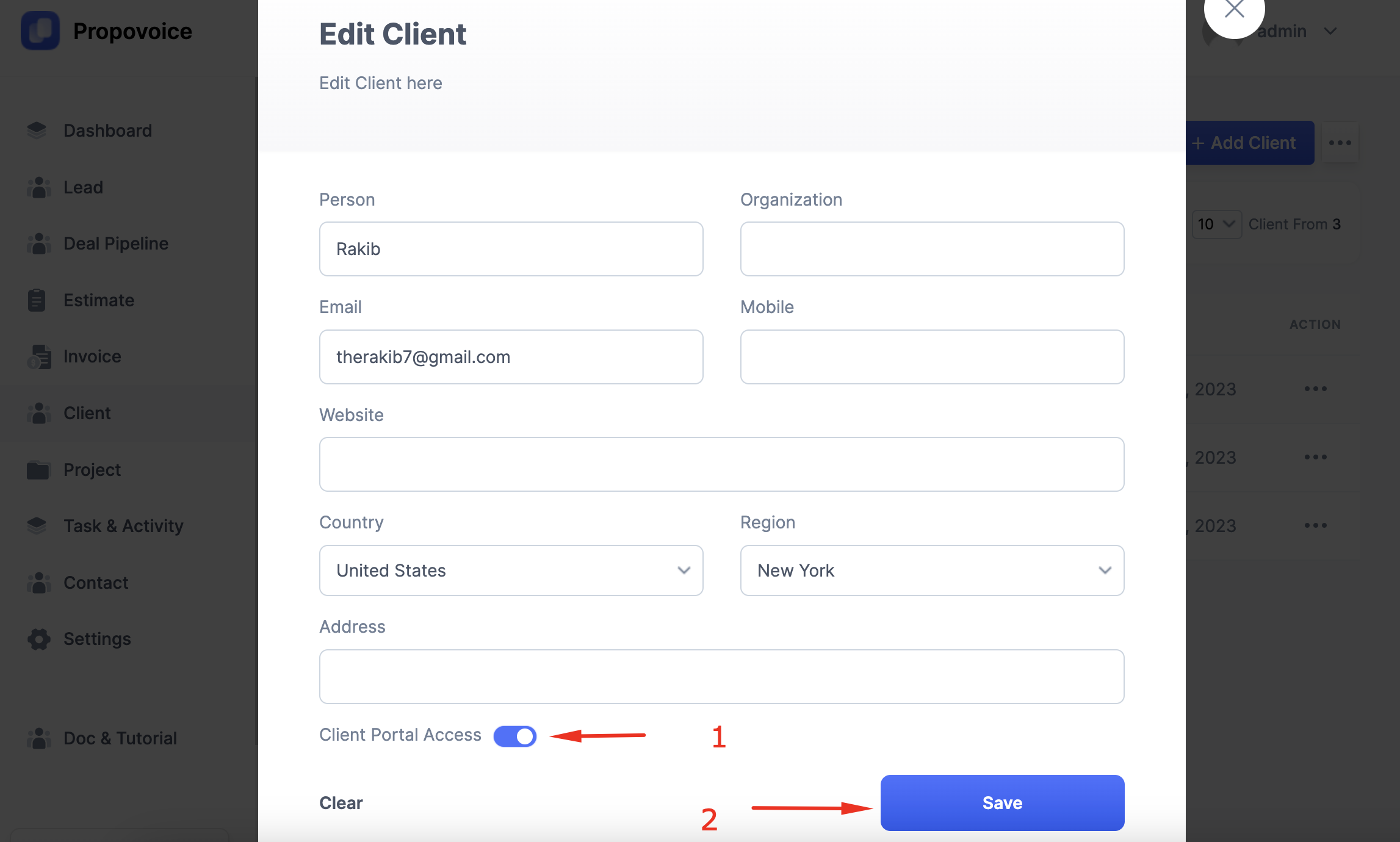Click the Project folder icon
This screenshot has height=842, width=1400.
coord(38,470)
